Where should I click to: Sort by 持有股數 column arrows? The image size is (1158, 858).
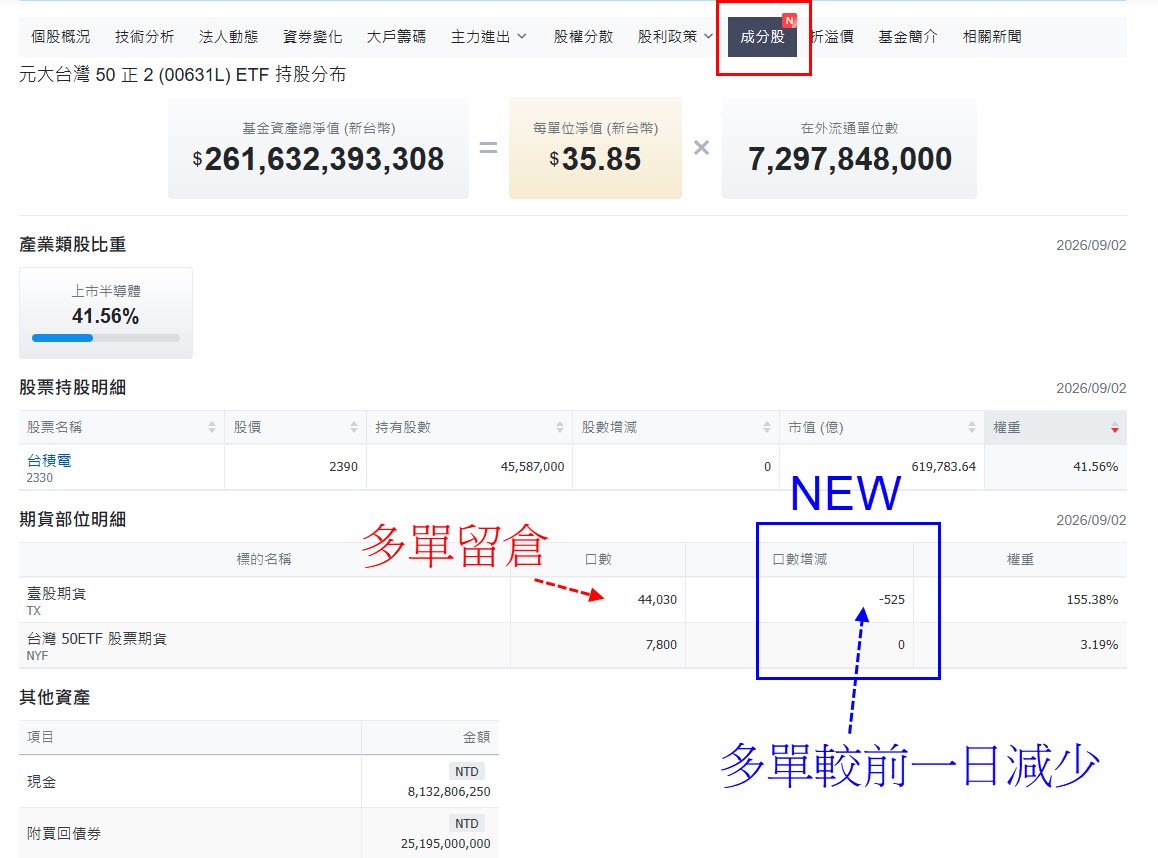(x=560, y=428)
